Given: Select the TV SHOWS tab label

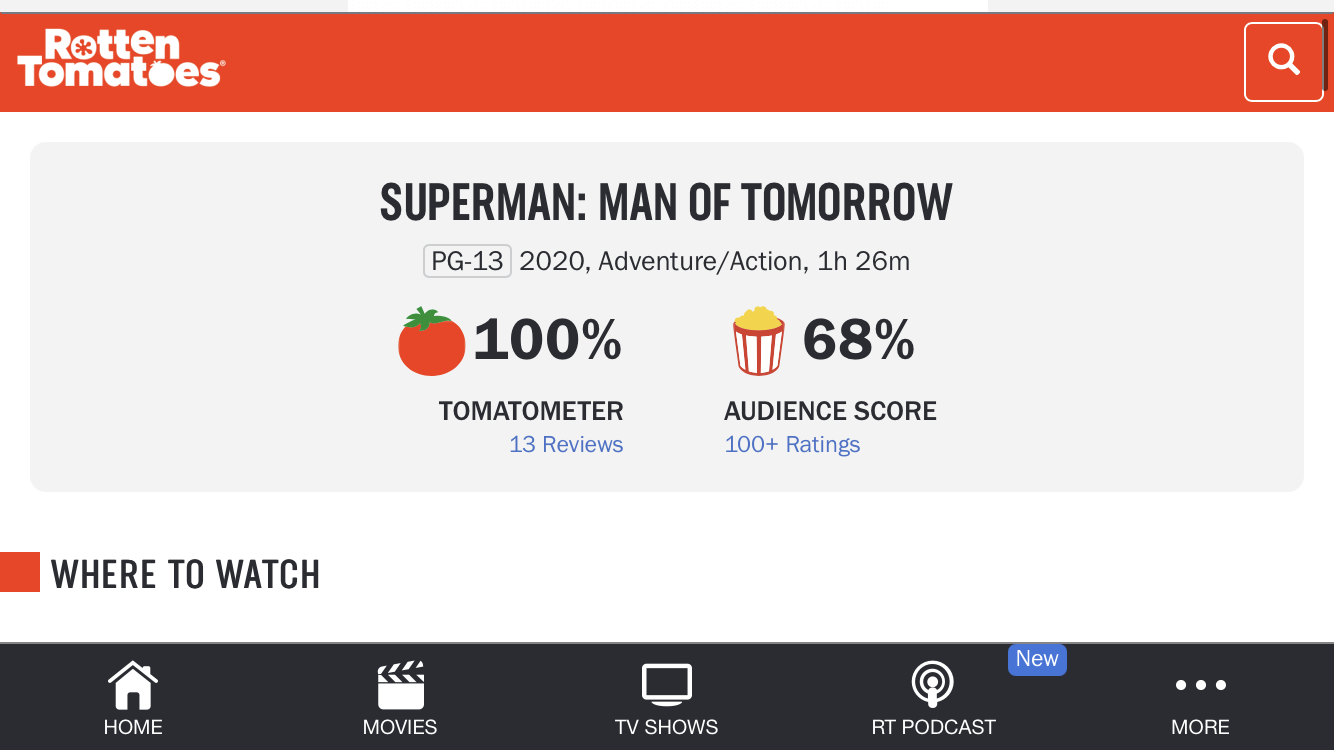Looking at the screenshot, I should tap(666, 727).
